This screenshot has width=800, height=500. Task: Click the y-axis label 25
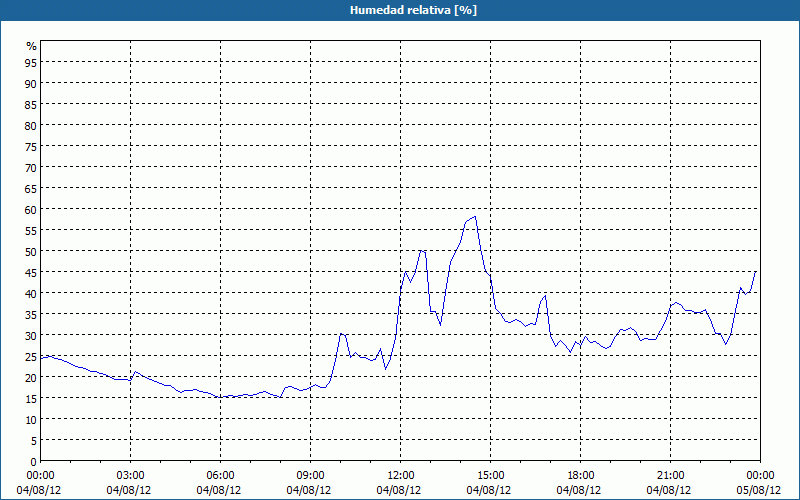pyautogui.click(x=31, y=356)
